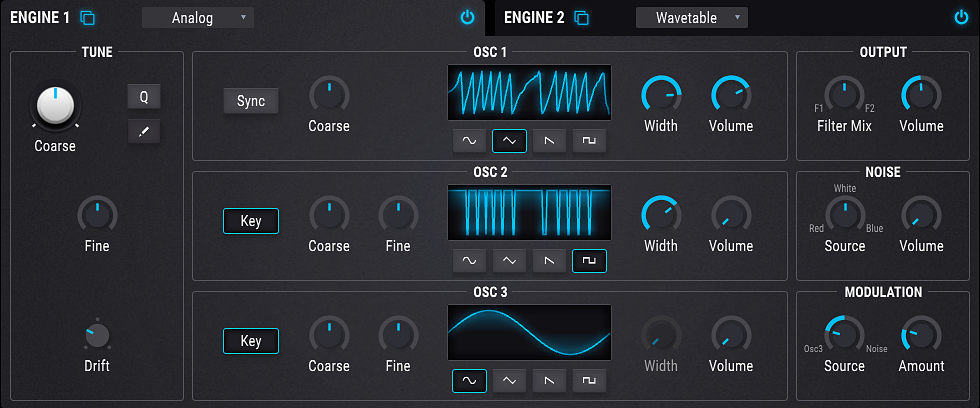Copy Engine 1 settings icon

(88, 18)
